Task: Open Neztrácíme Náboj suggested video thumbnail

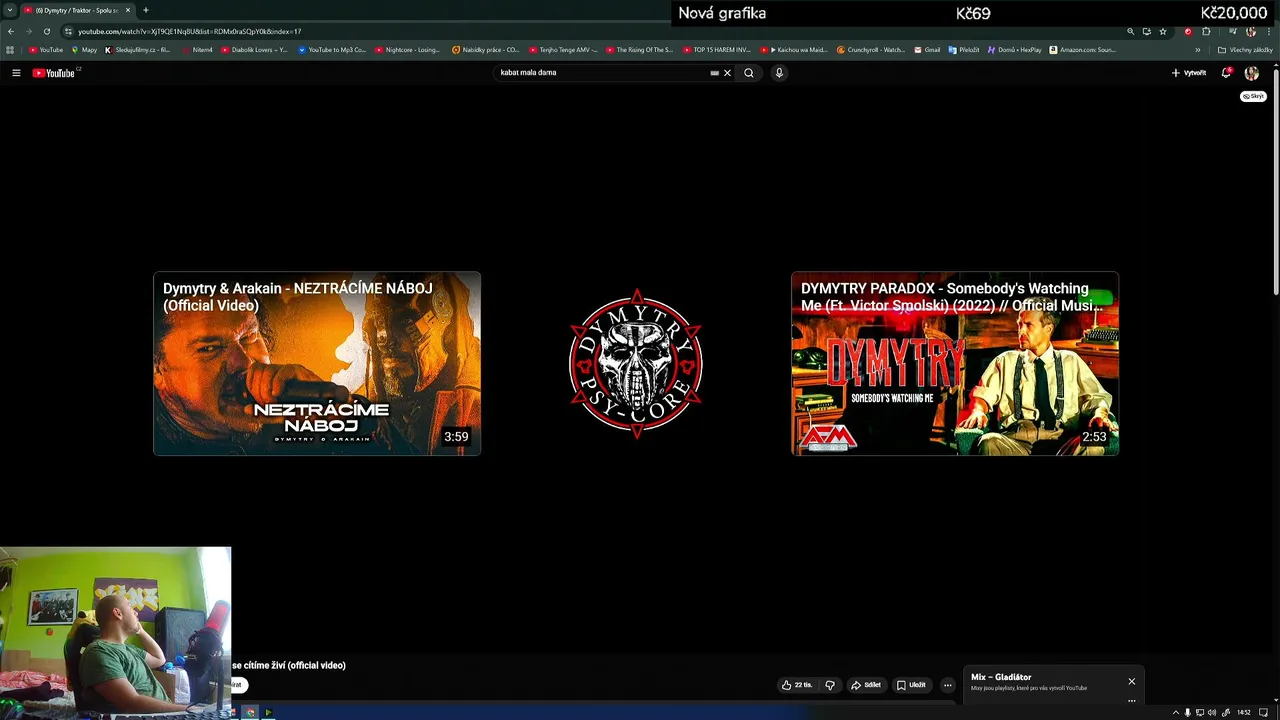Action: 317,364
